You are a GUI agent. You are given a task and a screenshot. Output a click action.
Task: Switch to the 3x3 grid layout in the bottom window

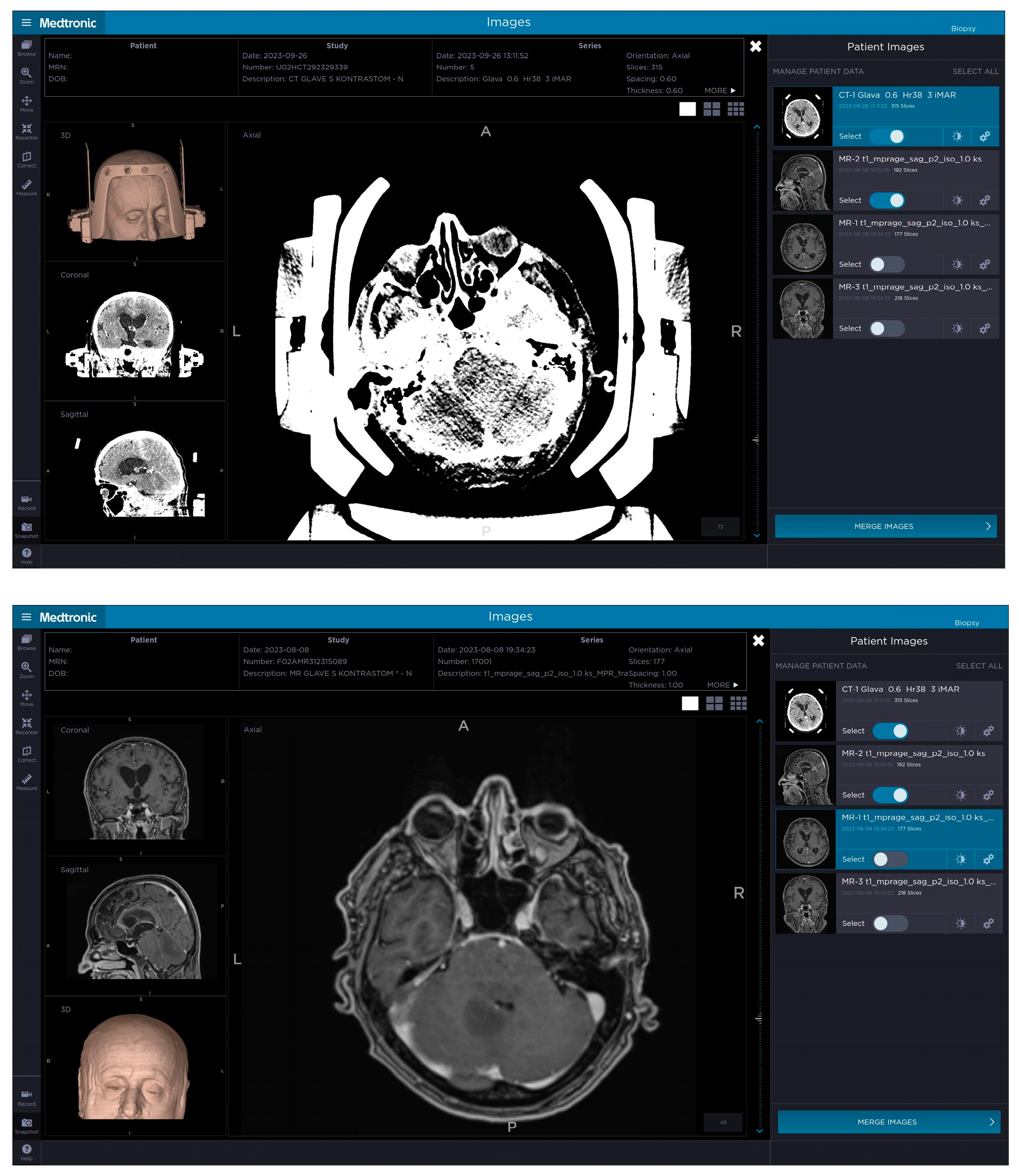[x=738, y=703]
